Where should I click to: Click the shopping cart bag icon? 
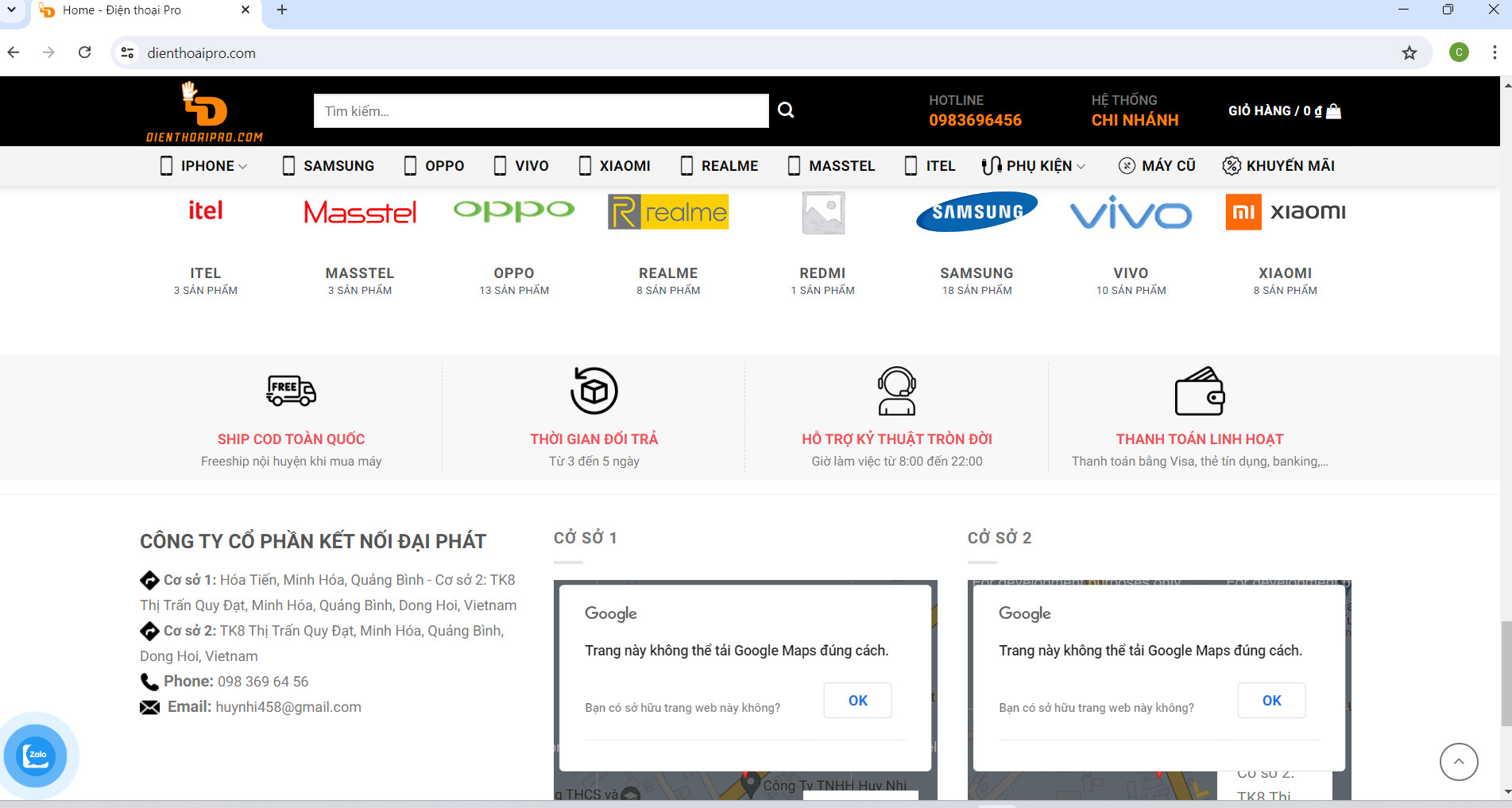click(1334, 111)
